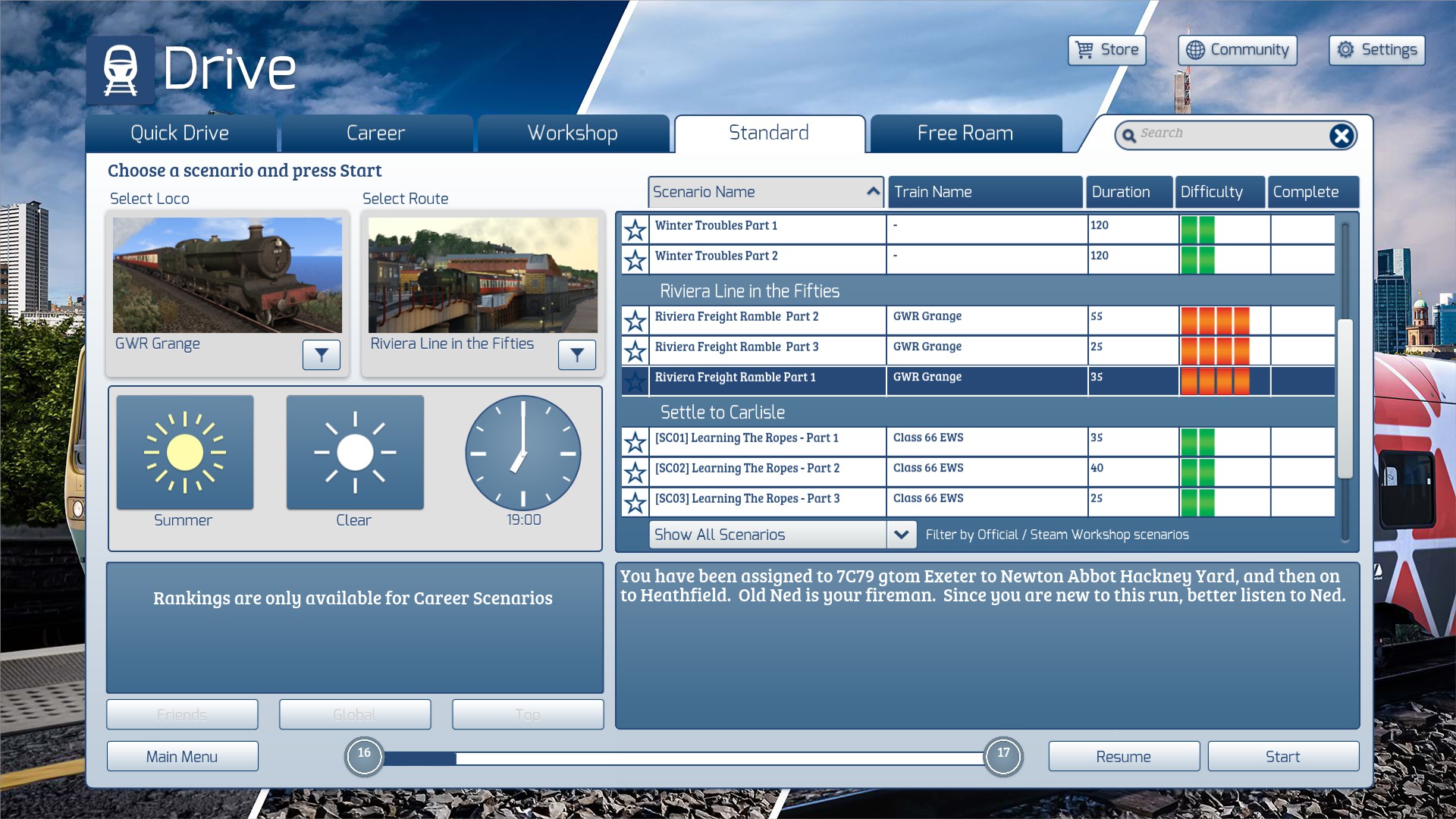Click the level progress bar

[682, 758]
